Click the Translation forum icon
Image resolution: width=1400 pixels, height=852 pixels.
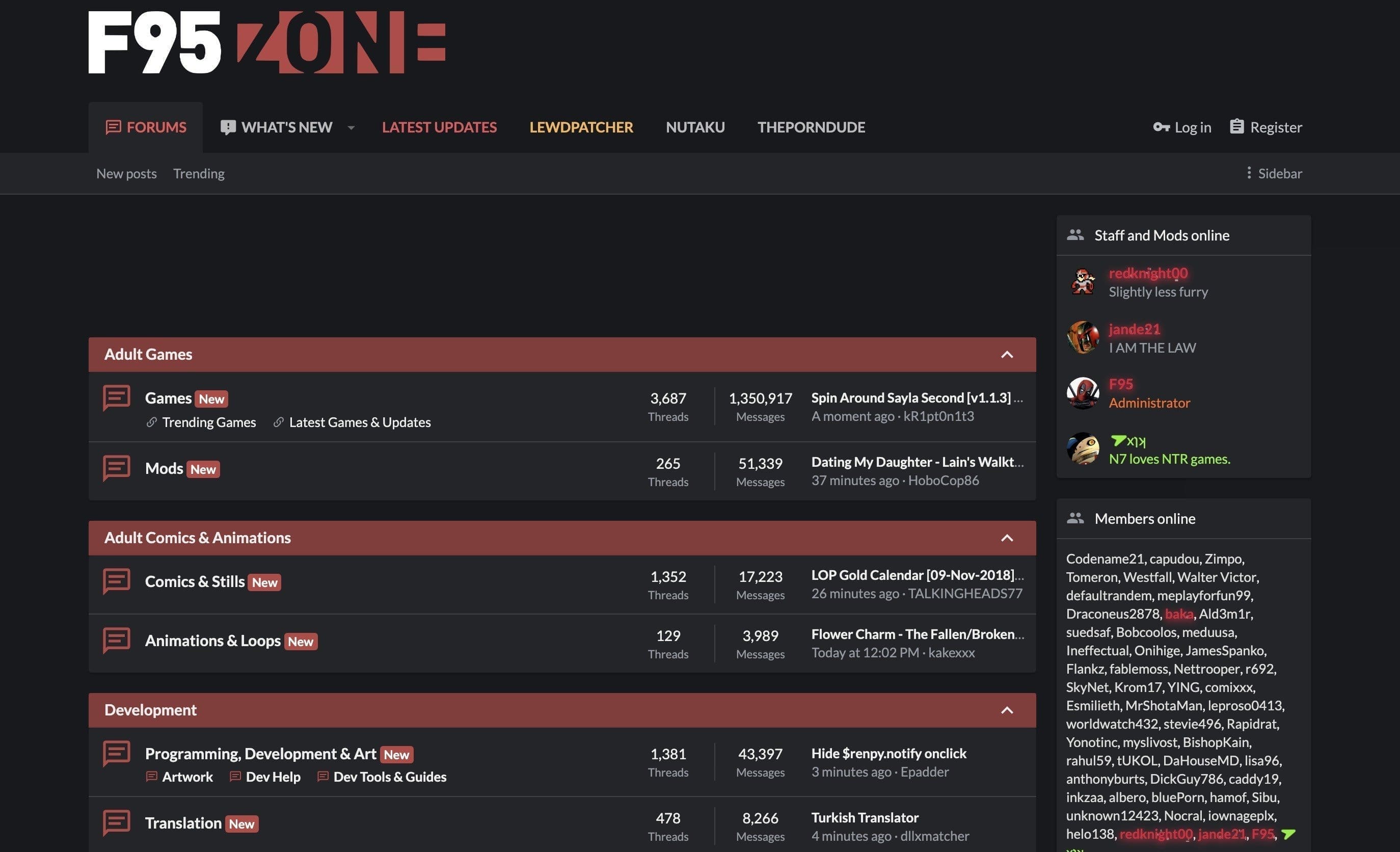(117, 823)
